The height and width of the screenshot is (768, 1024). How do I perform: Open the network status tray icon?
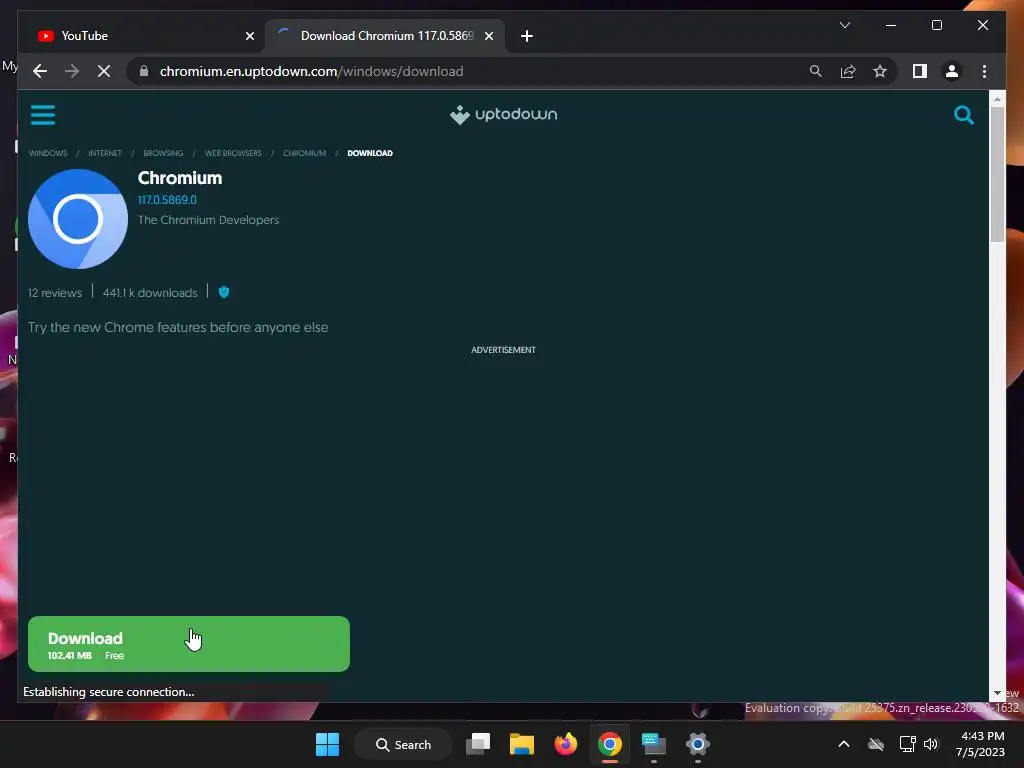tap(907, 744)
